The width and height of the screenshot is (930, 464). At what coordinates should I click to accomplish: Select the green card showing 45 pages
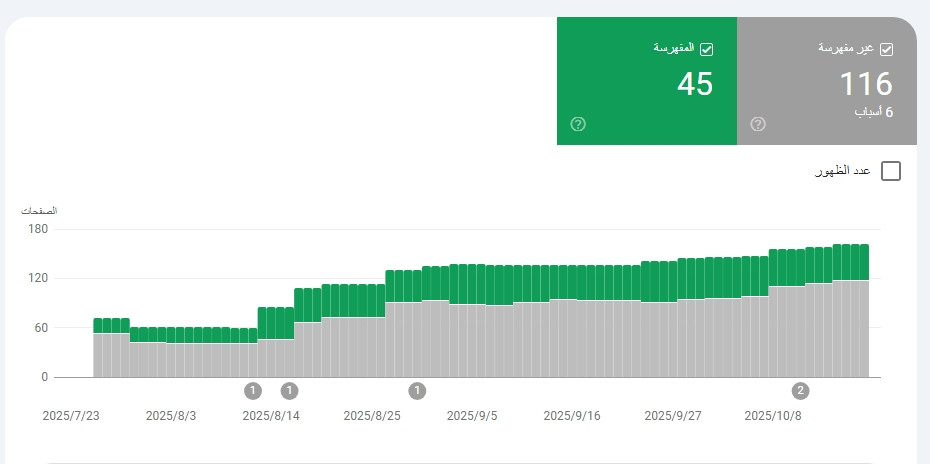click(x=646, y=82)
